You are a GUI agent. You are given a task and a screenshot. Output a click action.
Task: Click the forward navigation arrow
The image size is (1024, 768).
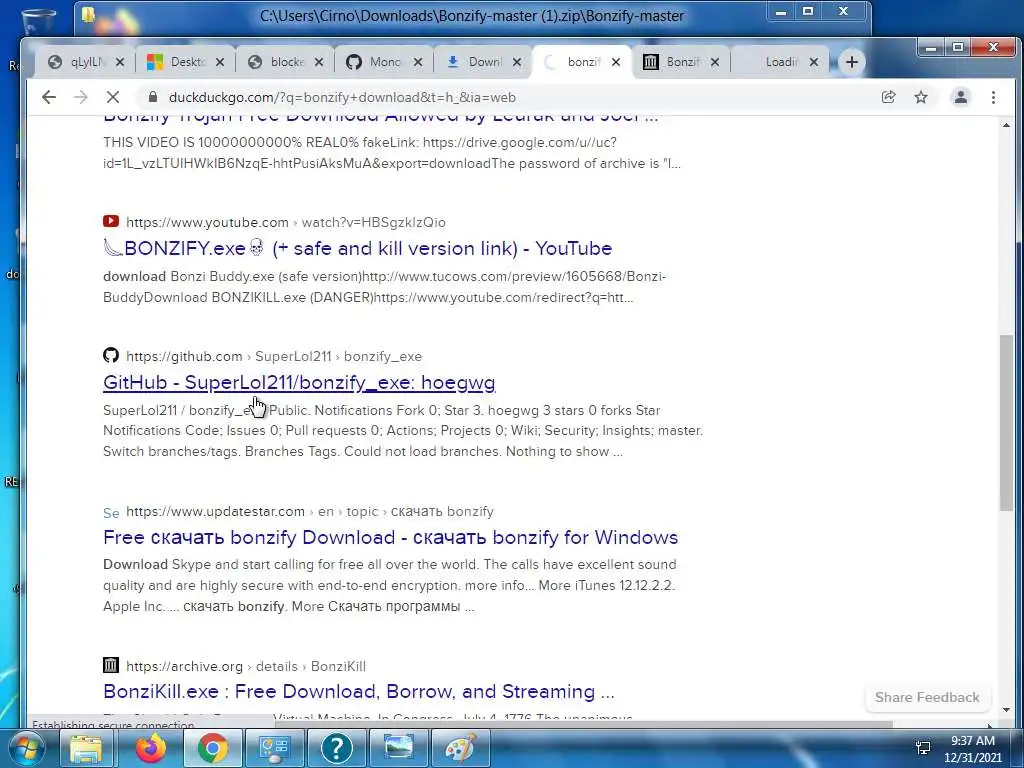(x=81, y=97)
